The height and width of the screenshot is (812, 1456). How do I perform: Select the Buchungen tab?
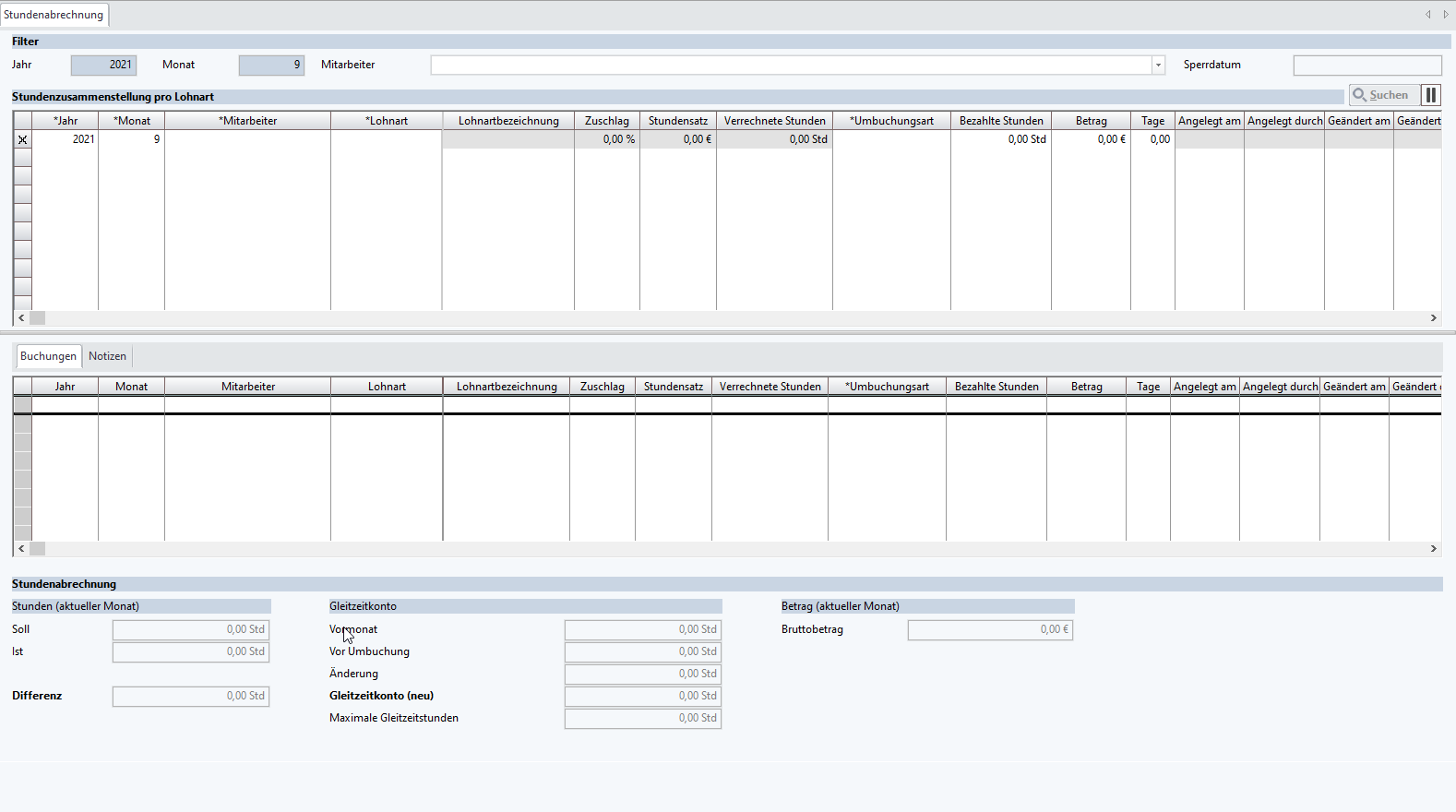point(48,356)
